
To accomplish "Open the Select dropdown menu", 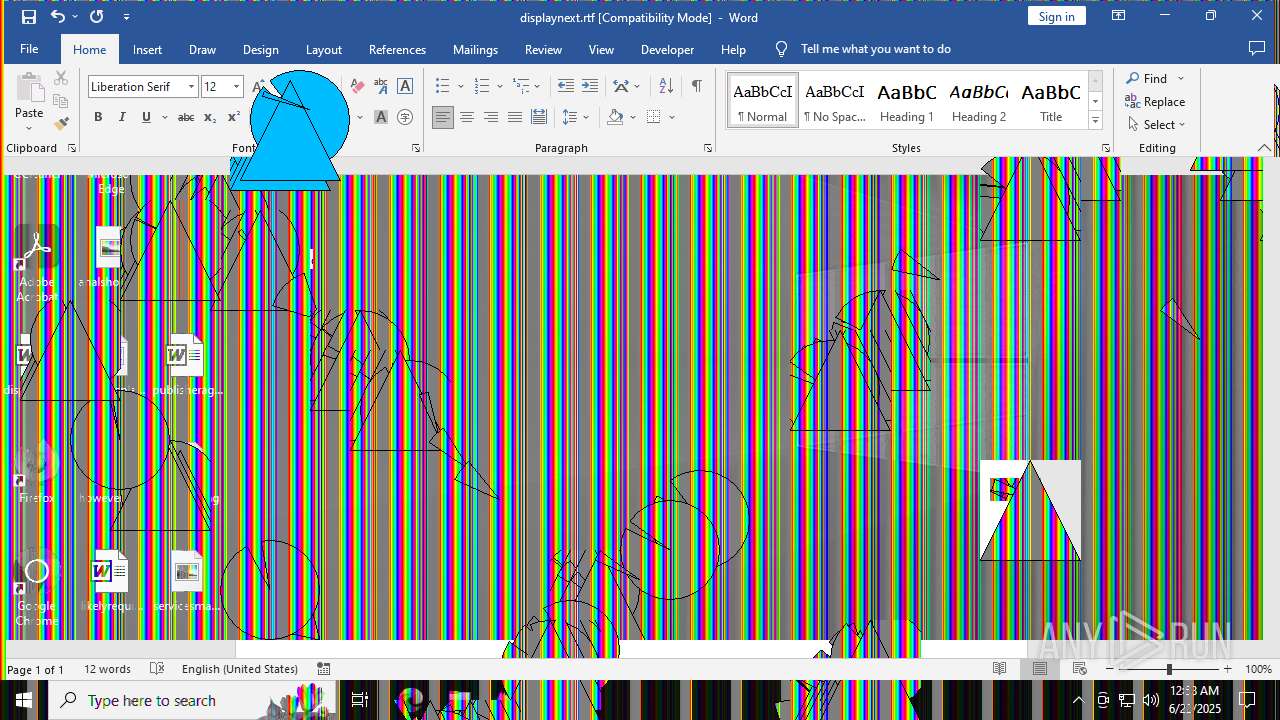I will click(x=1156, y=124).
